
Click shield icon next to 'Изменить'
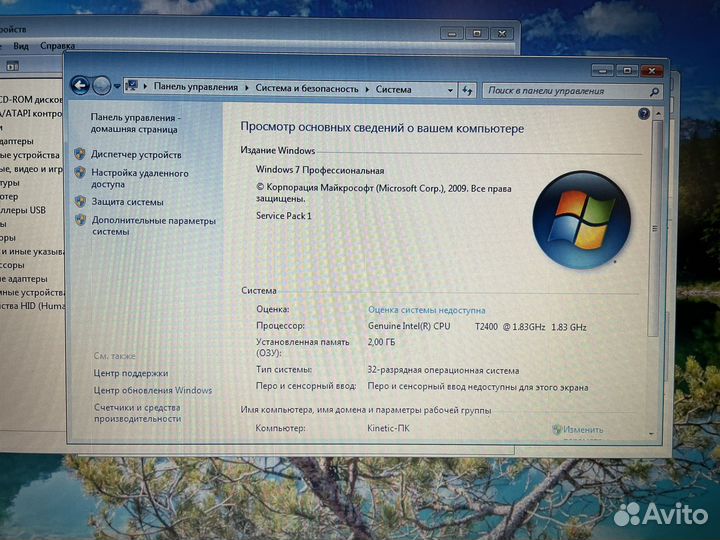(x=557, y=429)
